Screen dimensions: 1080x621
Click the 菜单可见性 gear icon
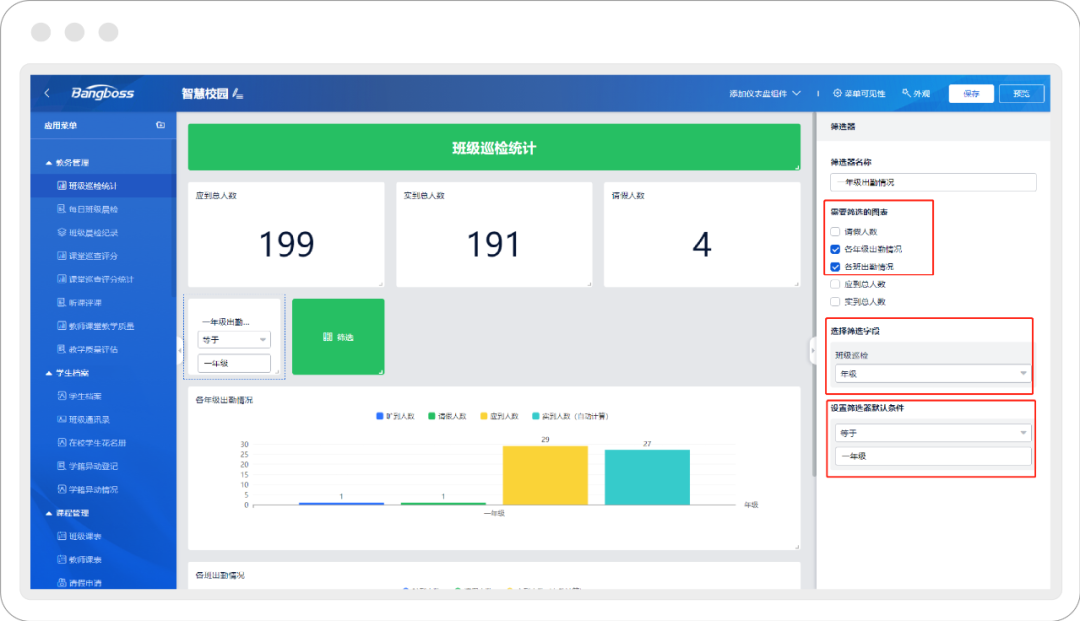pos(838,93)
